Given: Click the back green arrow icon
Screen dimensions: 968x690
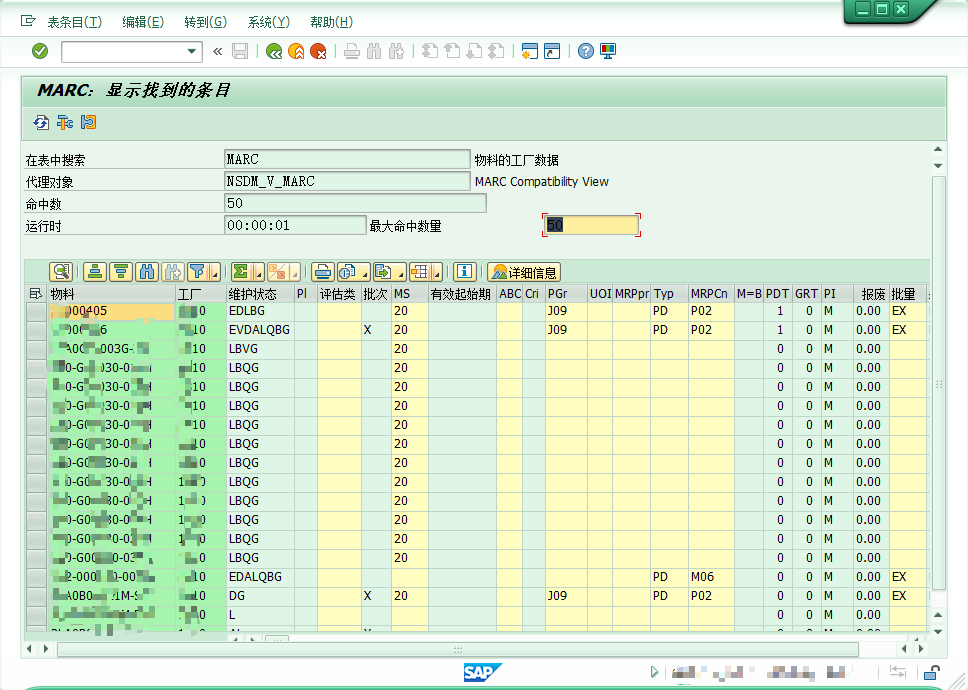Looking at the screenshot, I should (274, 52).
